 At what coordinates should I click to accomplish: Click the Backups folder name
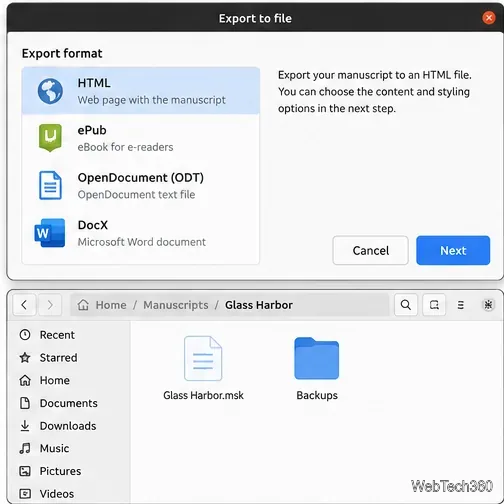coord(317,395)
